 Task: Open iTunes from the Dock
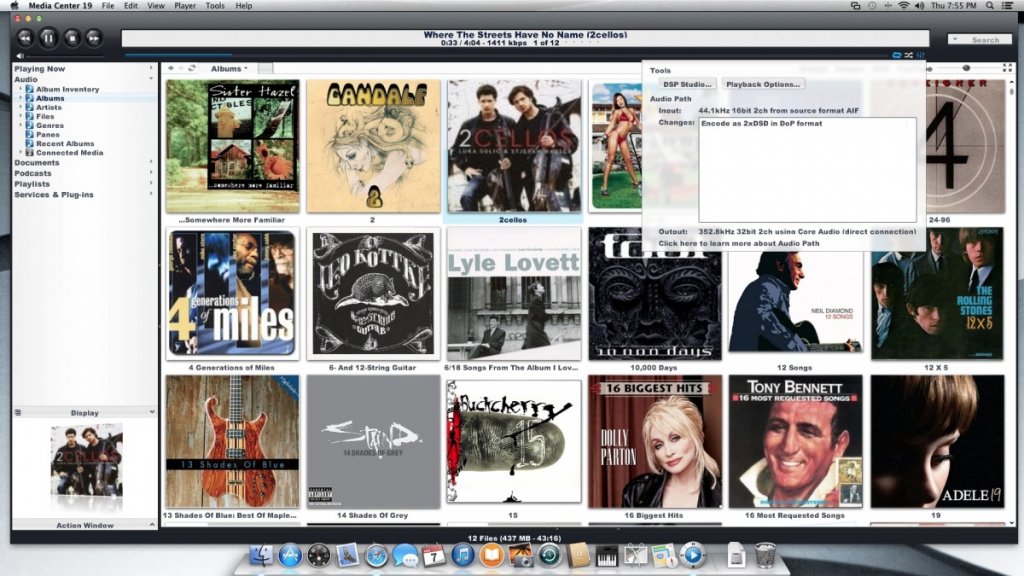(462, 555)
